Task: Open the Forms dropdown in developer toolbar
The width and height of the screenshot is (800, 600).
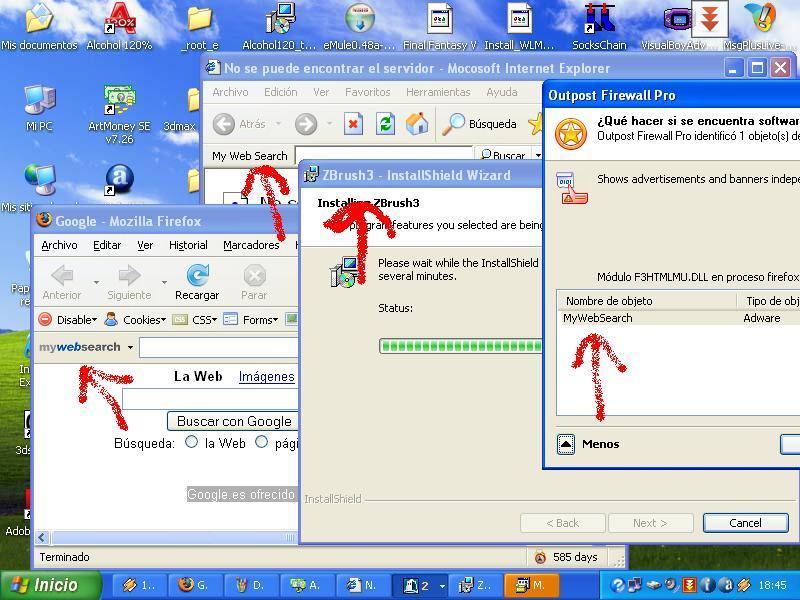Action: tap(251, 320)
